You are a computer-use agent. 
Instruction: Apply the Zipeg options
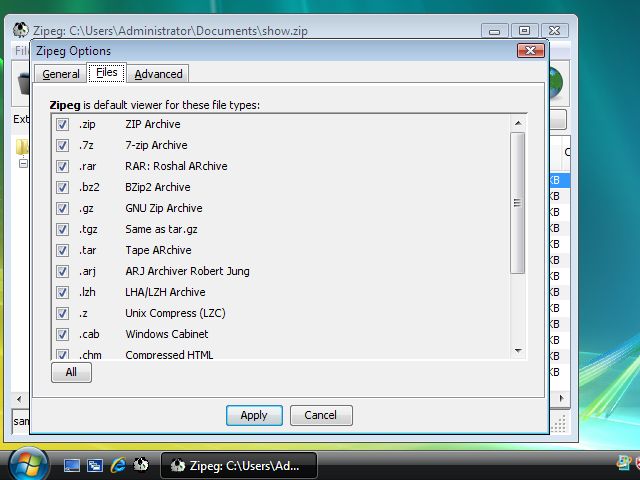pos(254,415)
